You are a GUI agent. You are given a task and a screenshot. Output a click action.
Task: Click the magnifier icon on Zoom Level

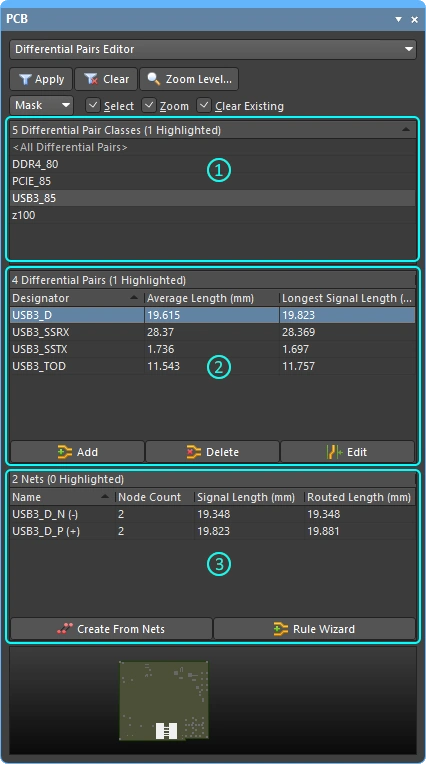(154, 79)
